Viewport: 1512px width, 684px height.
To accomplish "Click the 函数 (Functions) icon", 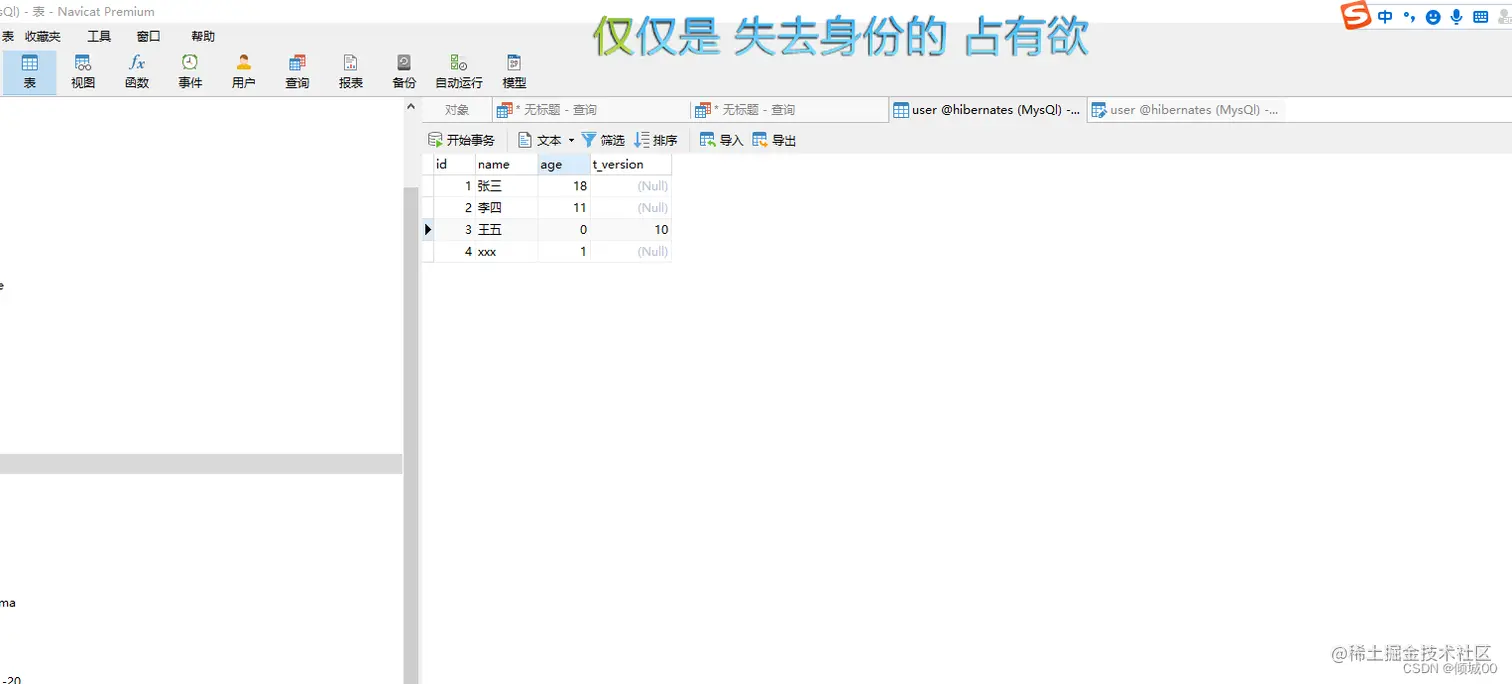I will [136, 68].
